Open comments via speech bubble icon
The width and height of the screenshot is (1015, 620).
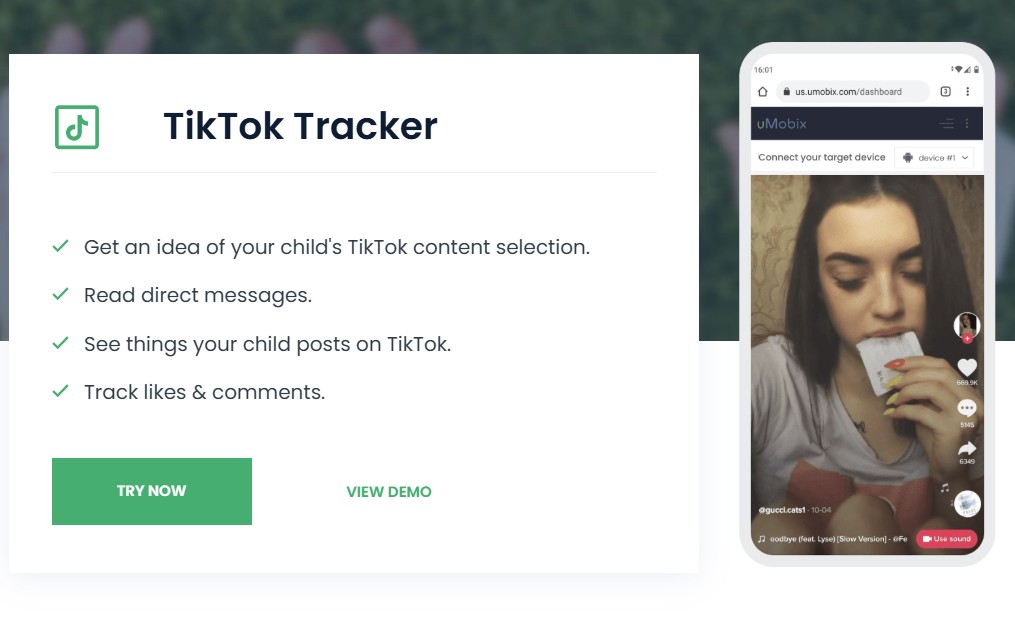click(967, 408)
